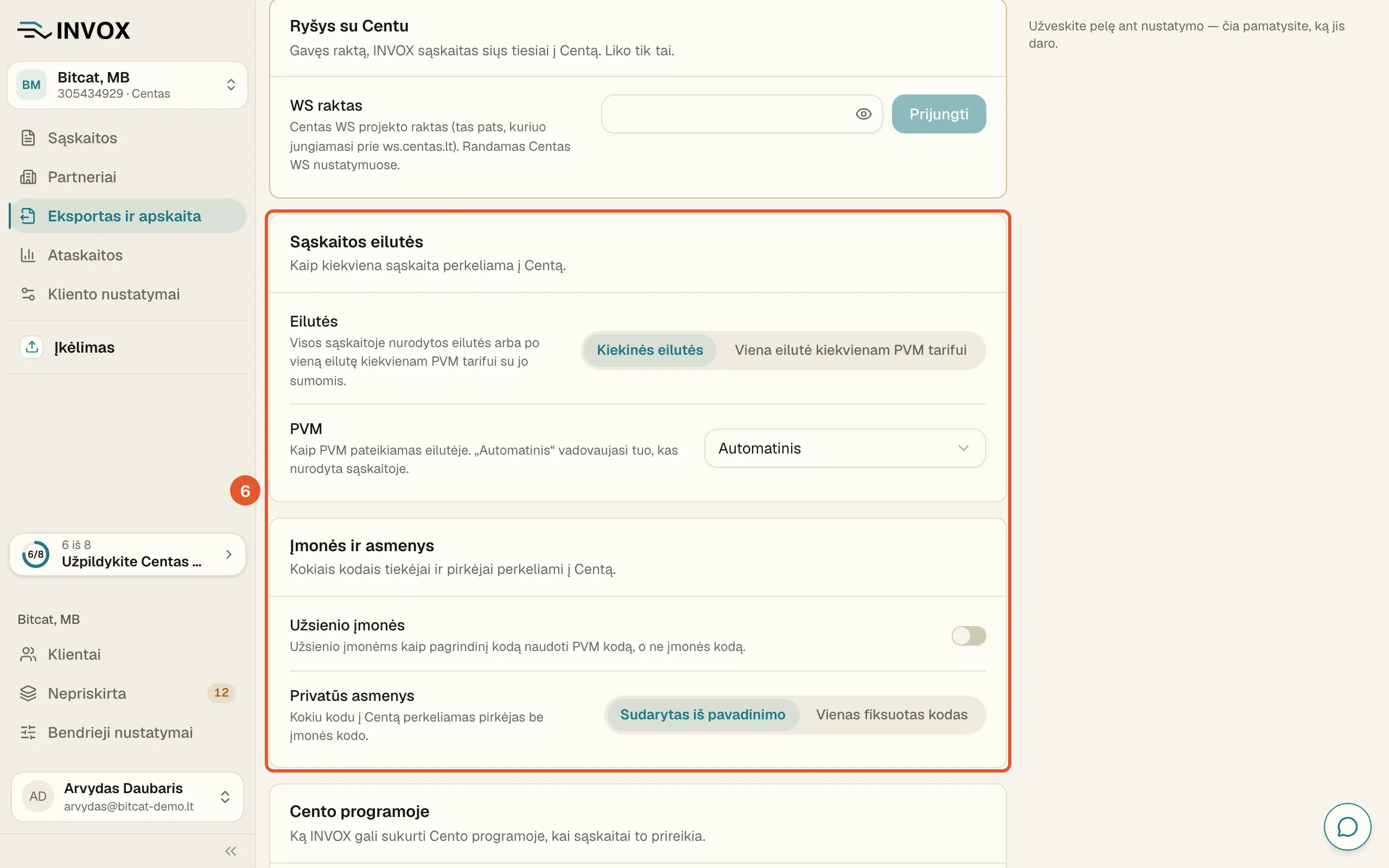This screenshot has height=868, width=1389.
Task: Toggle the Užsienio įmonės switch
Action: point(969,635)
